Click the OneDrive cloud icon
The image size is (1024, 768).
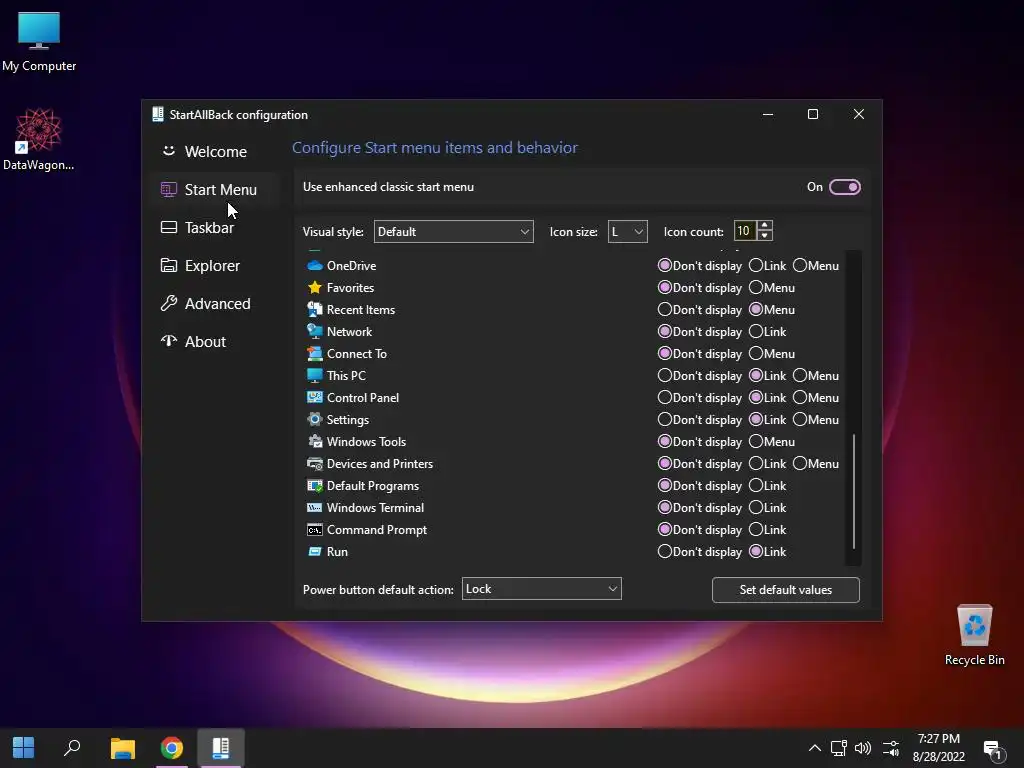pyautogui.click(x=315, y=266)
